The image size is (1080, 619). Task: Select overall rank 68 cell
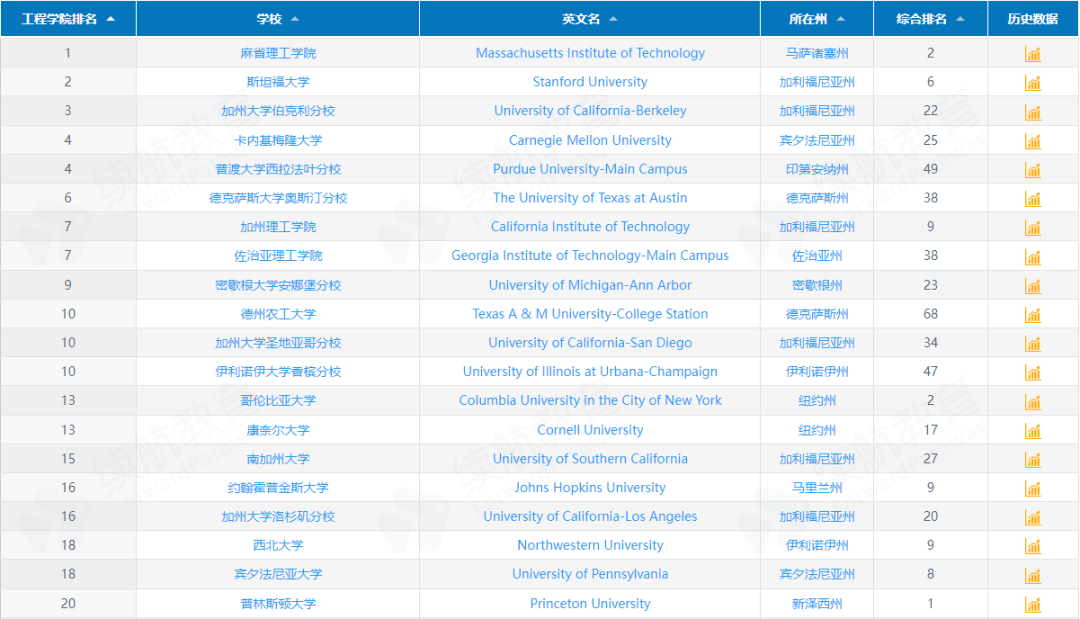(x=931, y=314)
